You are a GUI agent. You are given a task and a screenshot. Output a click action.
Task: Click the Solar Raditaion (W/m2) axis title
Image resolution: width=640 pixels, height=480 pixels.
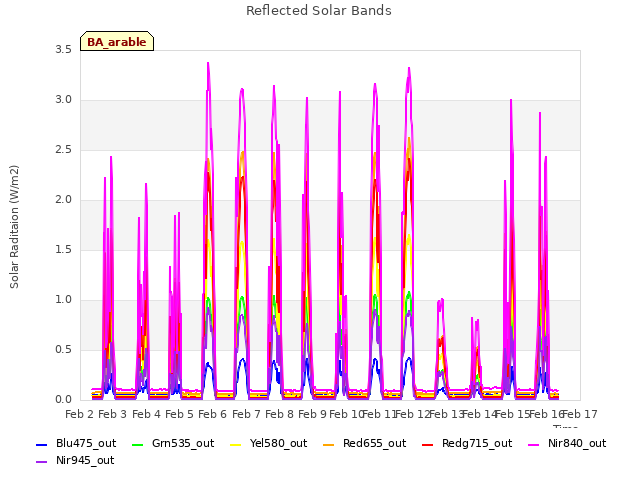(14, 227)
